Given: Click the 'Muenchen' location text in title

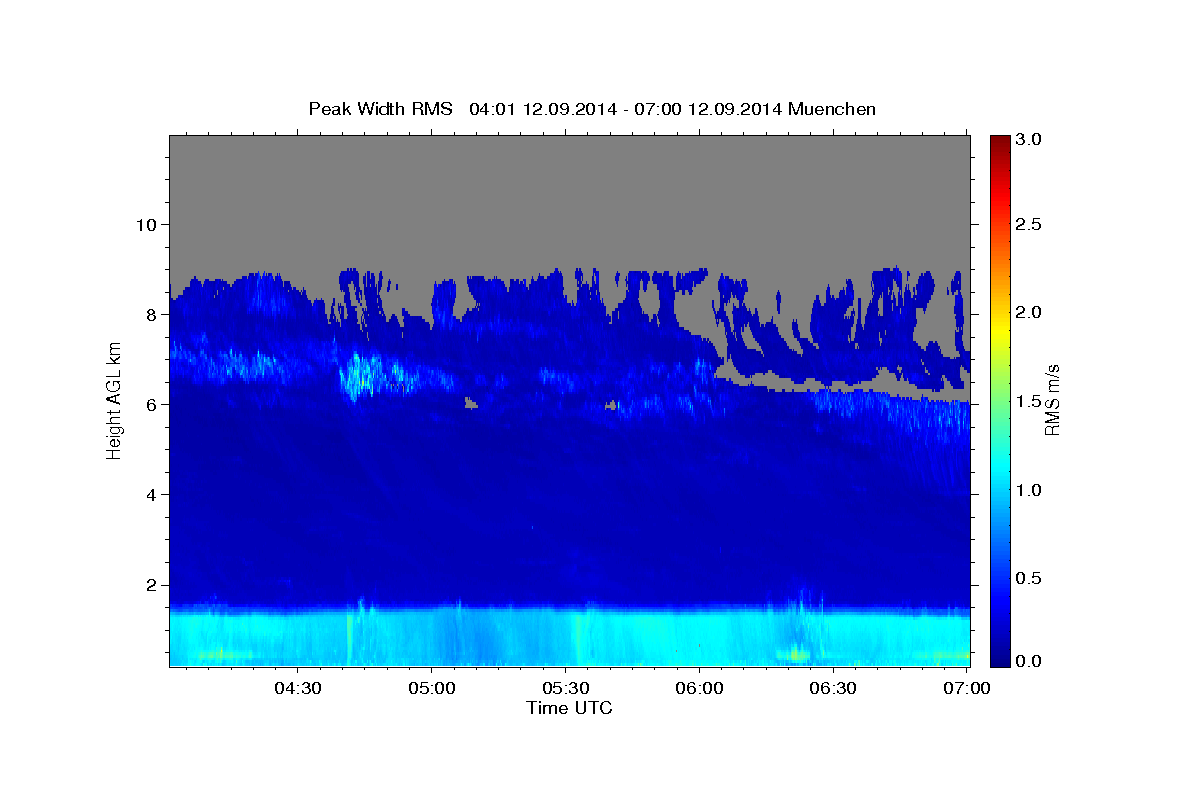Looking at the screenshot, I should click(833, 108).
